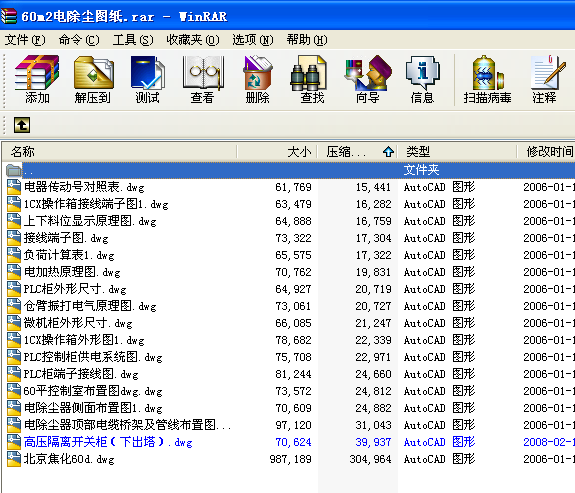Viewport: 575px width, 493px height.
Task: Sort by 压缩 packed size column header
Action: point(357,151)
